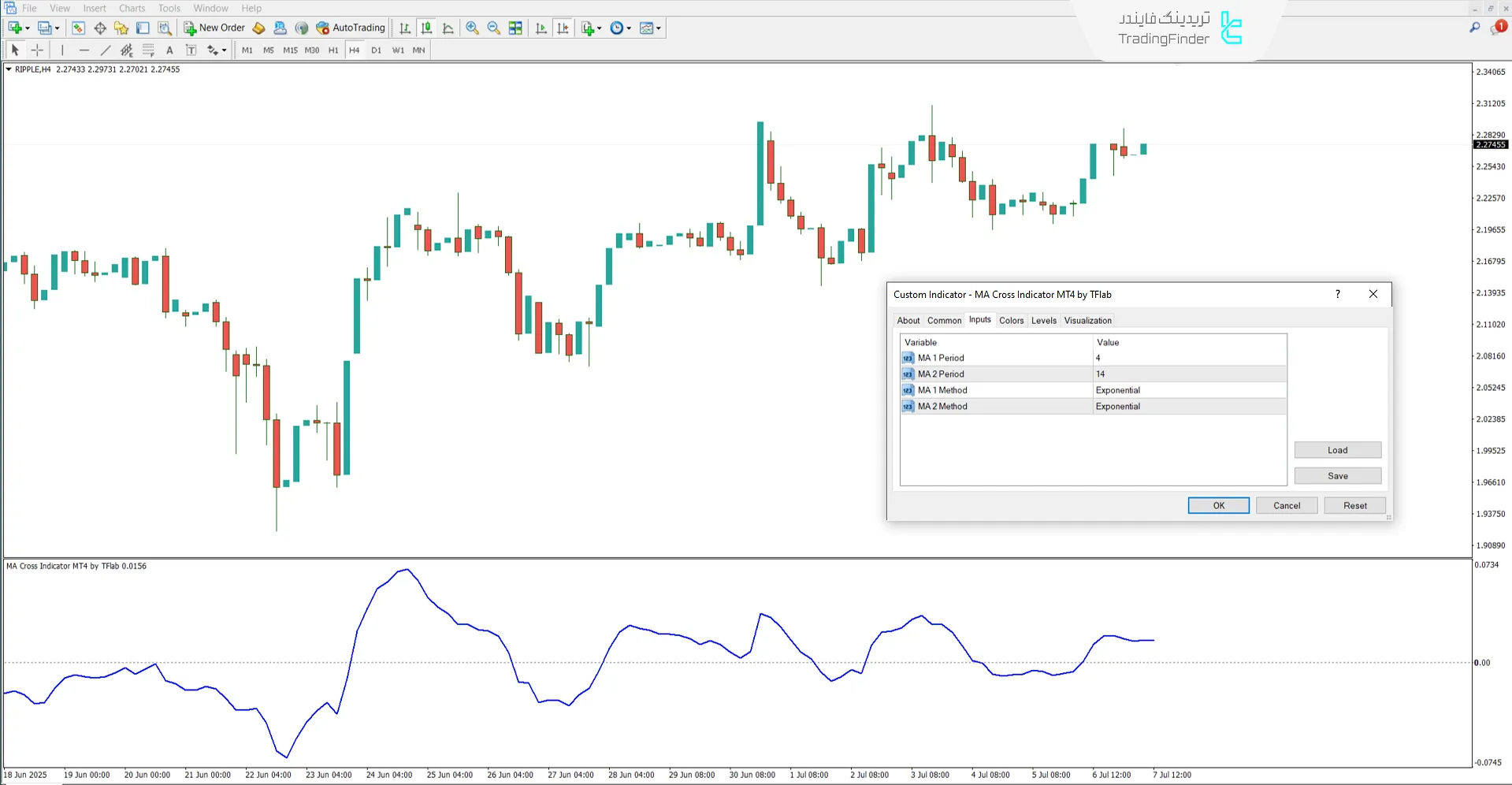Enable the D1 timeframe
This screenshot has width=1512, height=785.
pos(376,50)
